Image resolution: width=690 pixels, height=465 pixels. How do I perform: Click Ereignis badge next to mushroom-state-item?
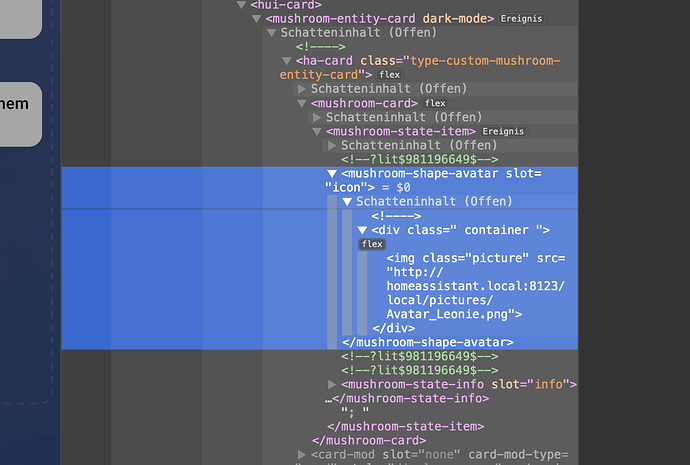click(504, 132)
